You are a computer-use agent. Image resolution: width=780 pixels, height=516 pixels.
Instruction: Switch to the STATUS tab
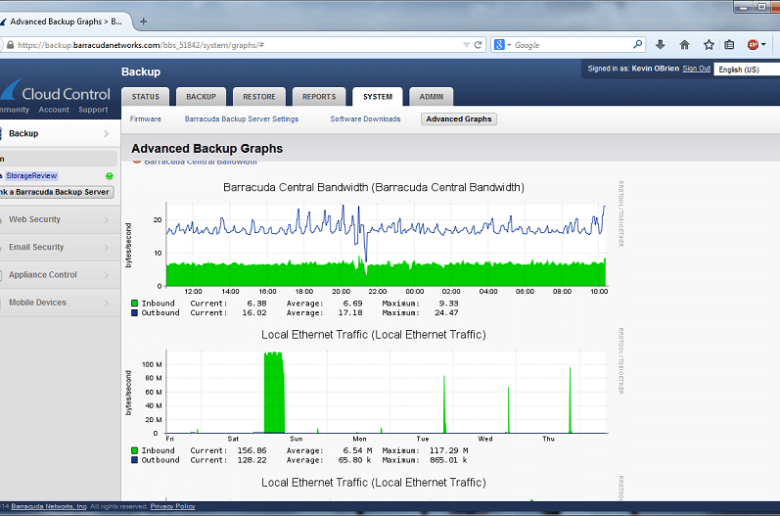point(145,97)
